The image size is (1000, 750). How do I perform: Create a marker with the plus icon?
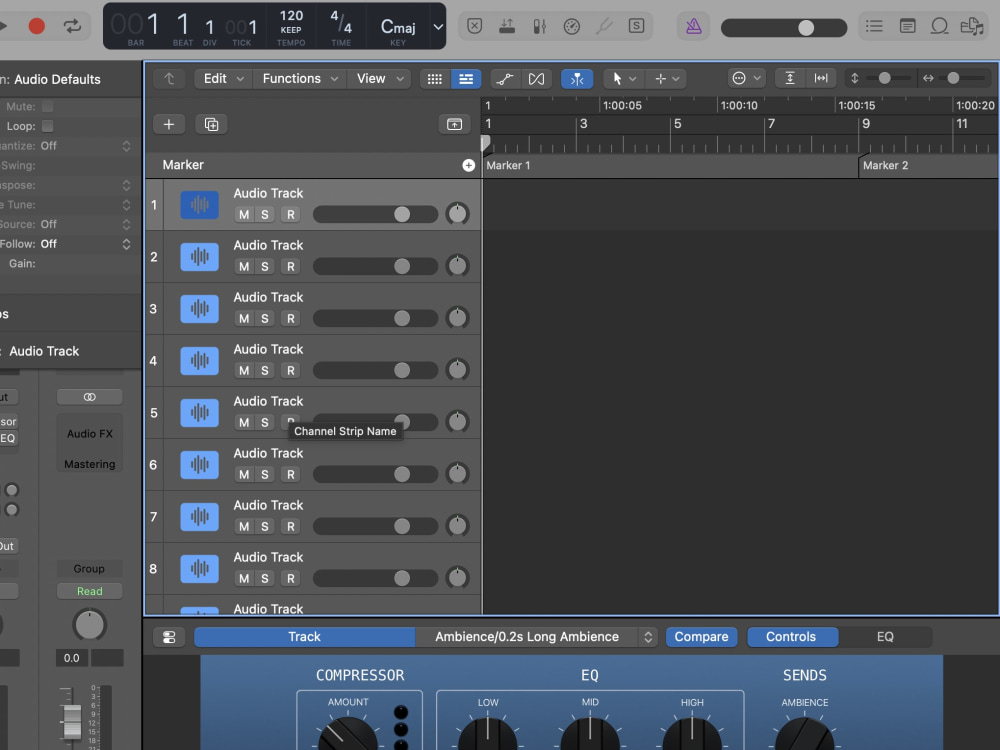468,165
